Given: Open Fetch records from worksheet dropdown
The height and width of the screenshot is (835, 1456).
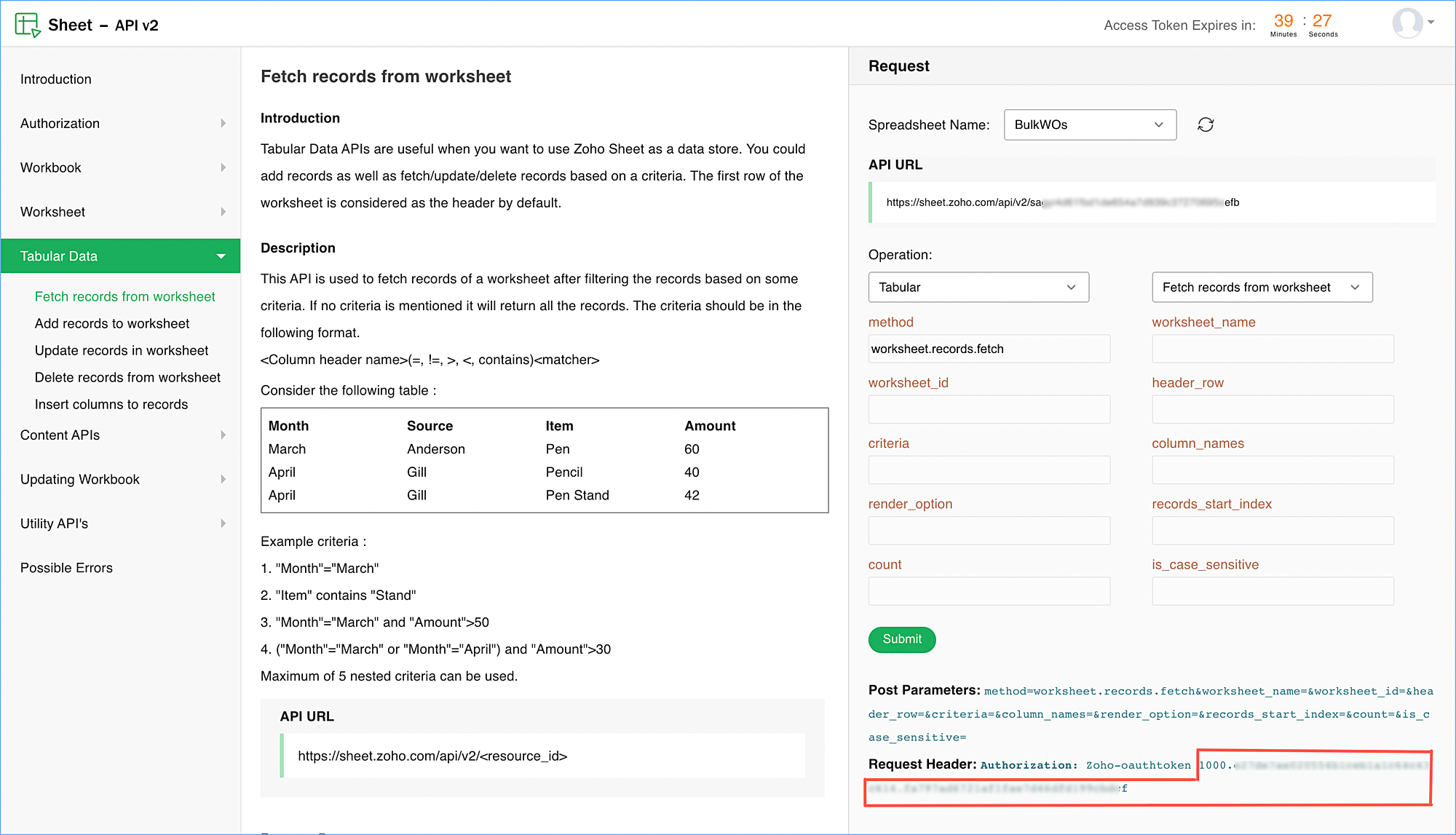Looking at the screenshot, I should tap(1262, 287).
